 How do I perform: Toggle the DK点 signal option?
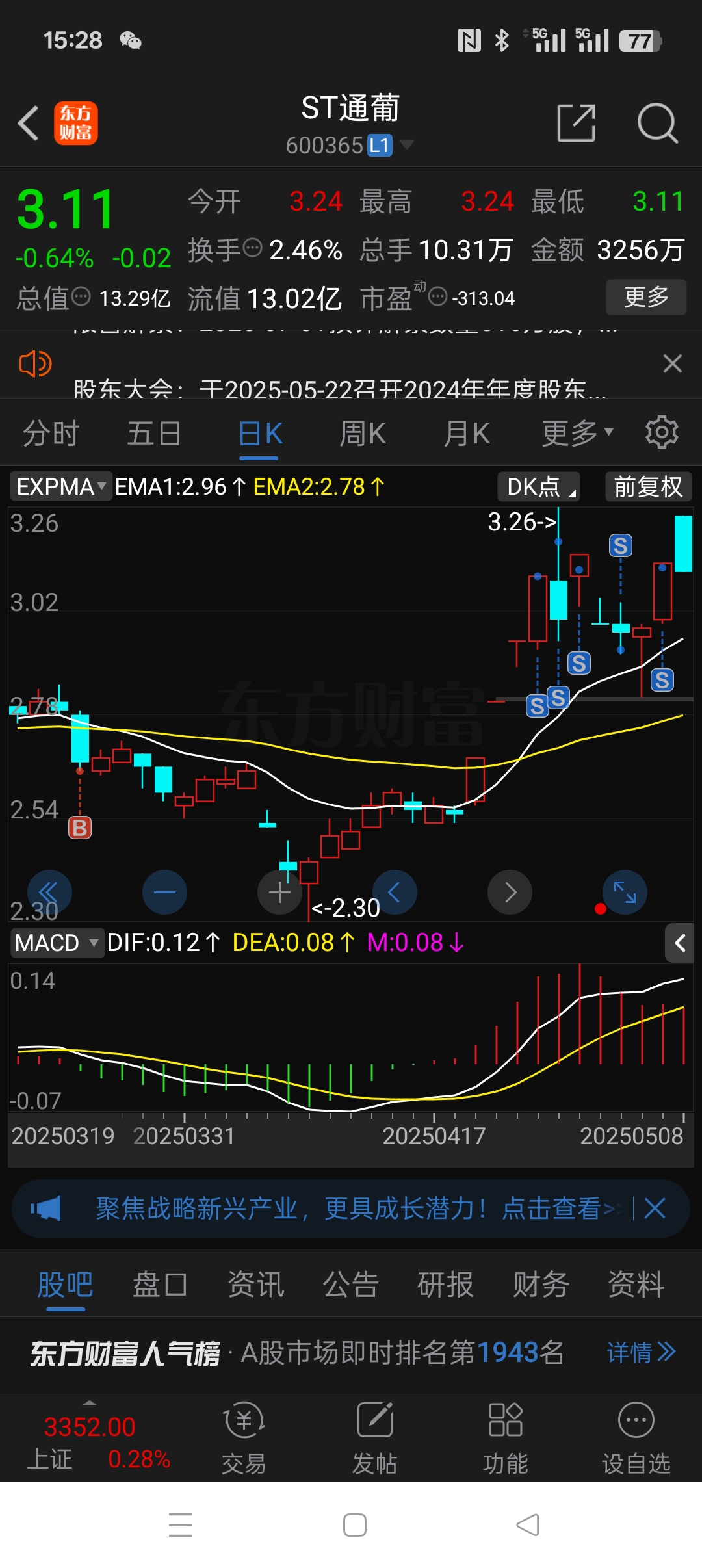(539, 486)
